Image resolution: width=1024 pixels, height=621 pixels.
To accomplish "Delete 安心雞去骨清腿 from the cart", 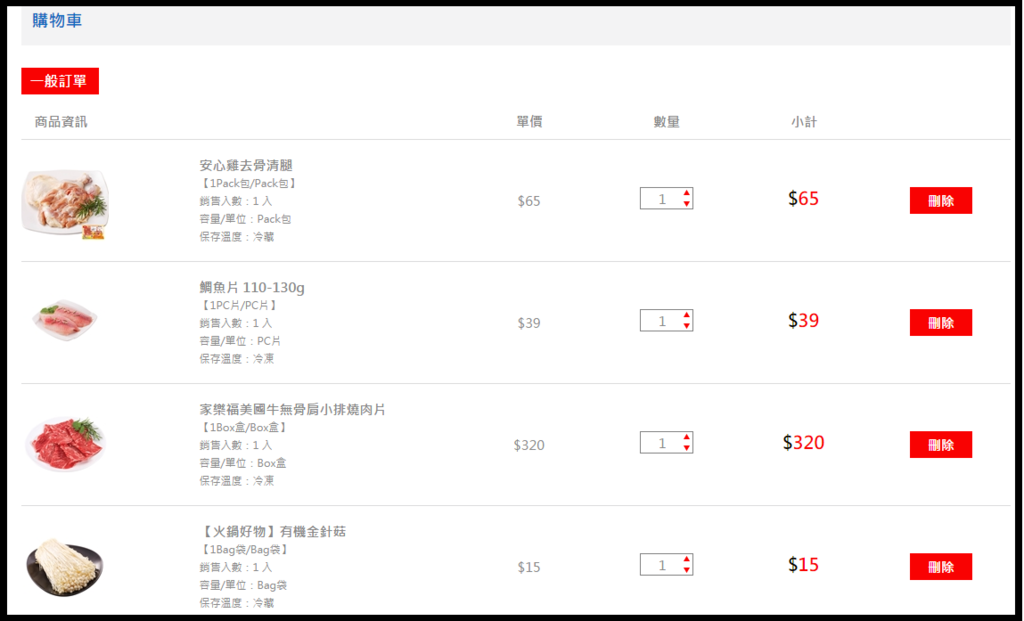I will click(x=940, y=200).
